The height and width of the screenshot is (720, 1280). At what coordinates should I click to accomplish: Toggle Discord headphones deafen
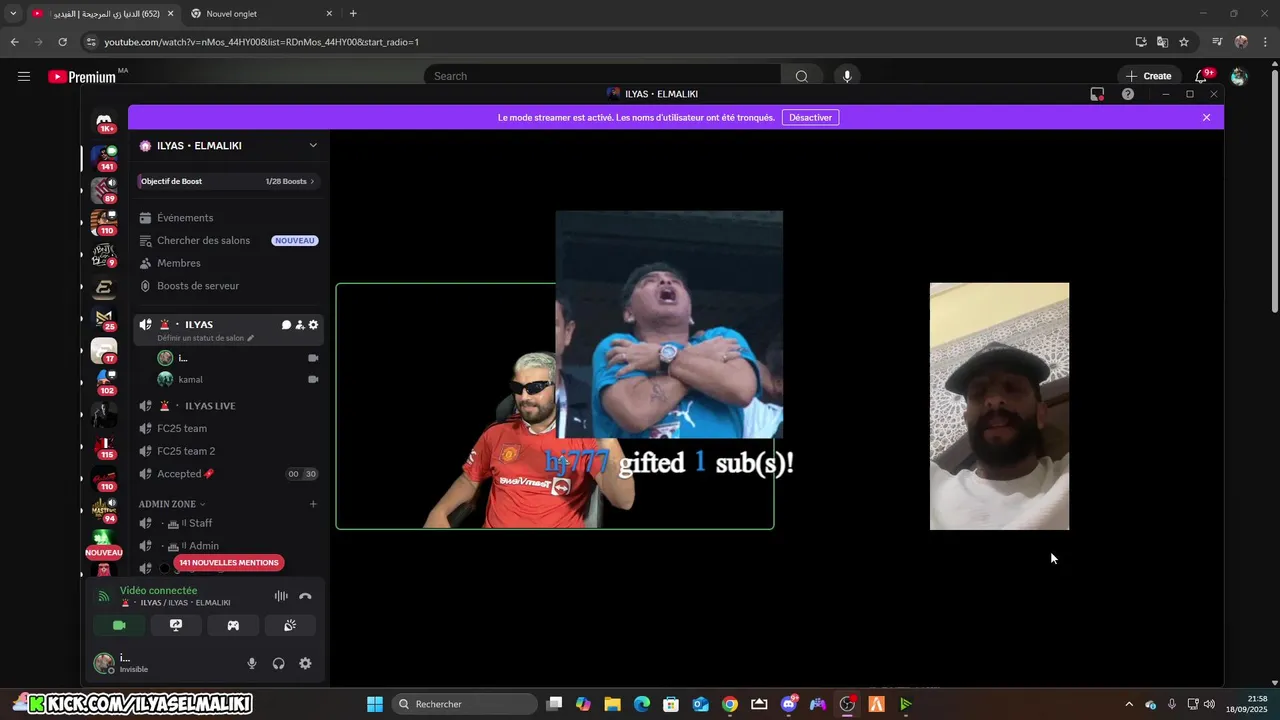(278, 663)
